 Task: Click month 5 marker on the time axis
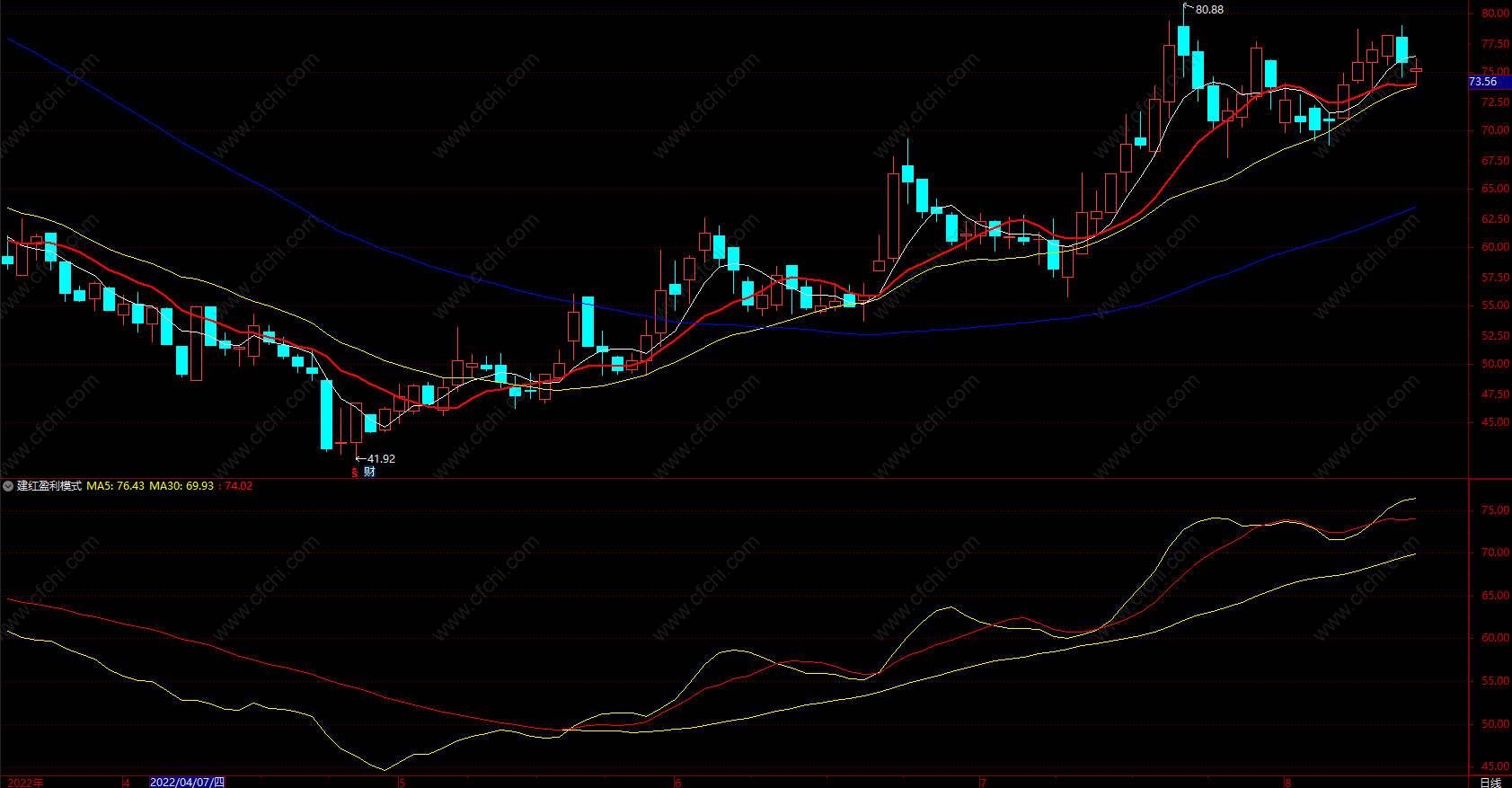pyautogui.click(x=402, y=783)
